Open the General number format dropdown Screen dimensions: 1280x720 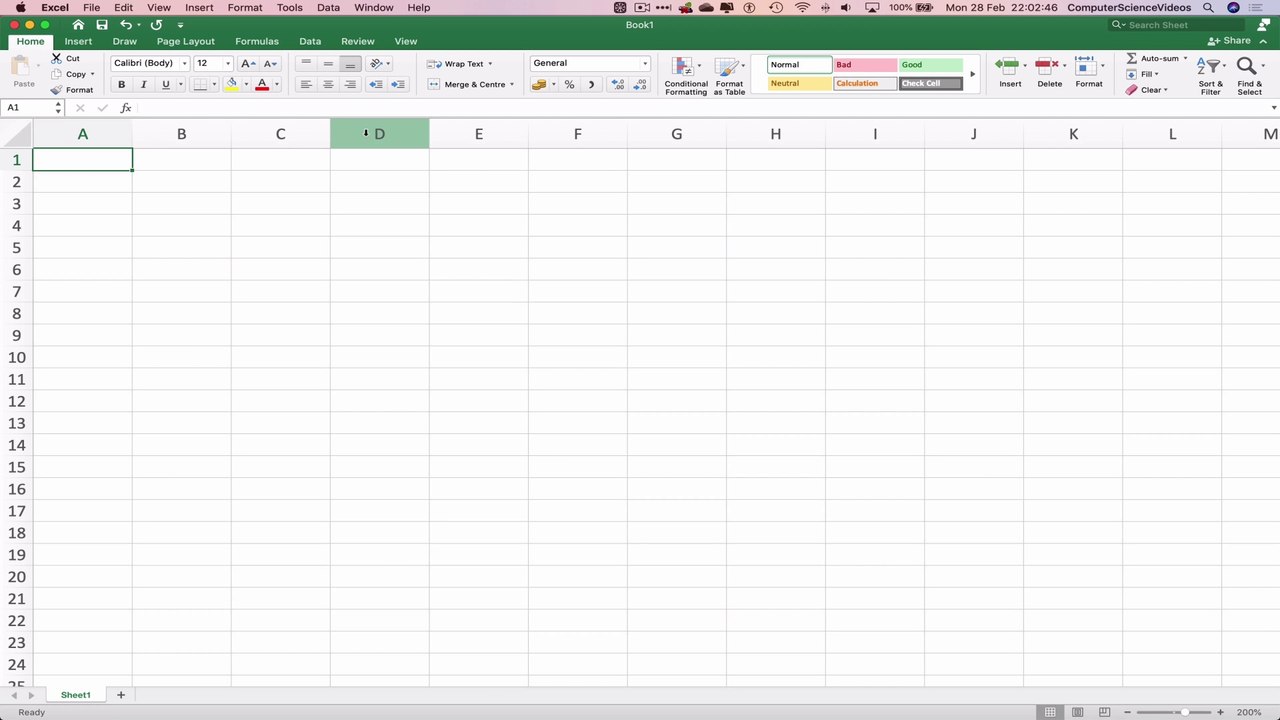point(590,63)
